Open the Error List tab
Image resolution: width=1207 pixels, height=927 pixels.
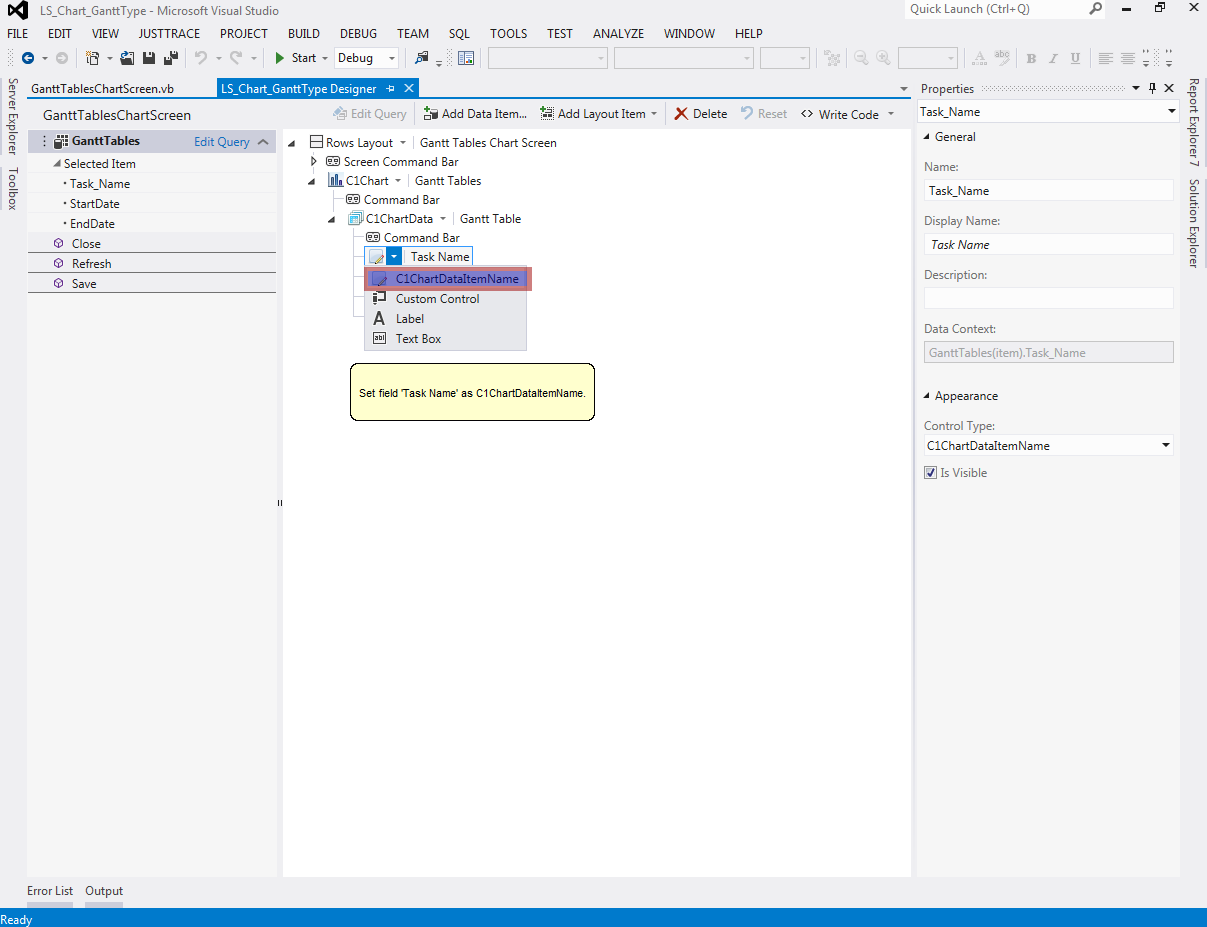(50, 891)
